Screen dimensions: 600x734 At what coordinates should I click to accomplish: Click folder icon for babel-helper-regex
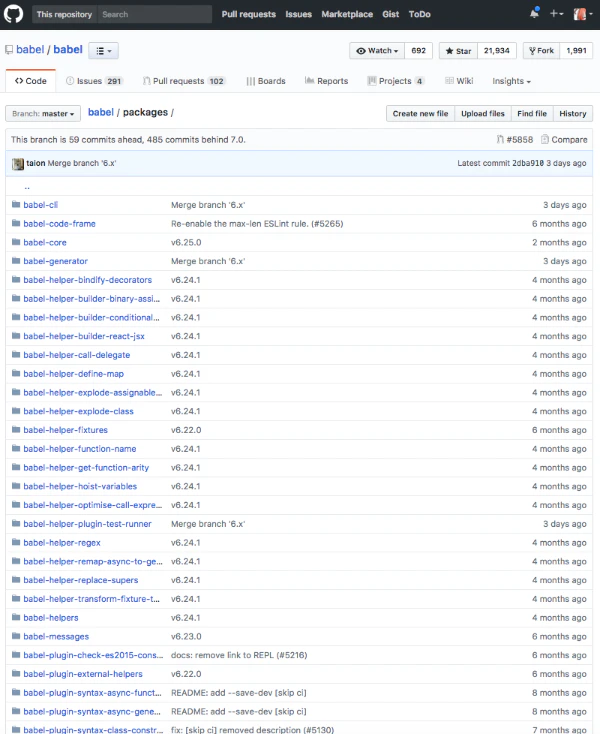tap(16, 542)
